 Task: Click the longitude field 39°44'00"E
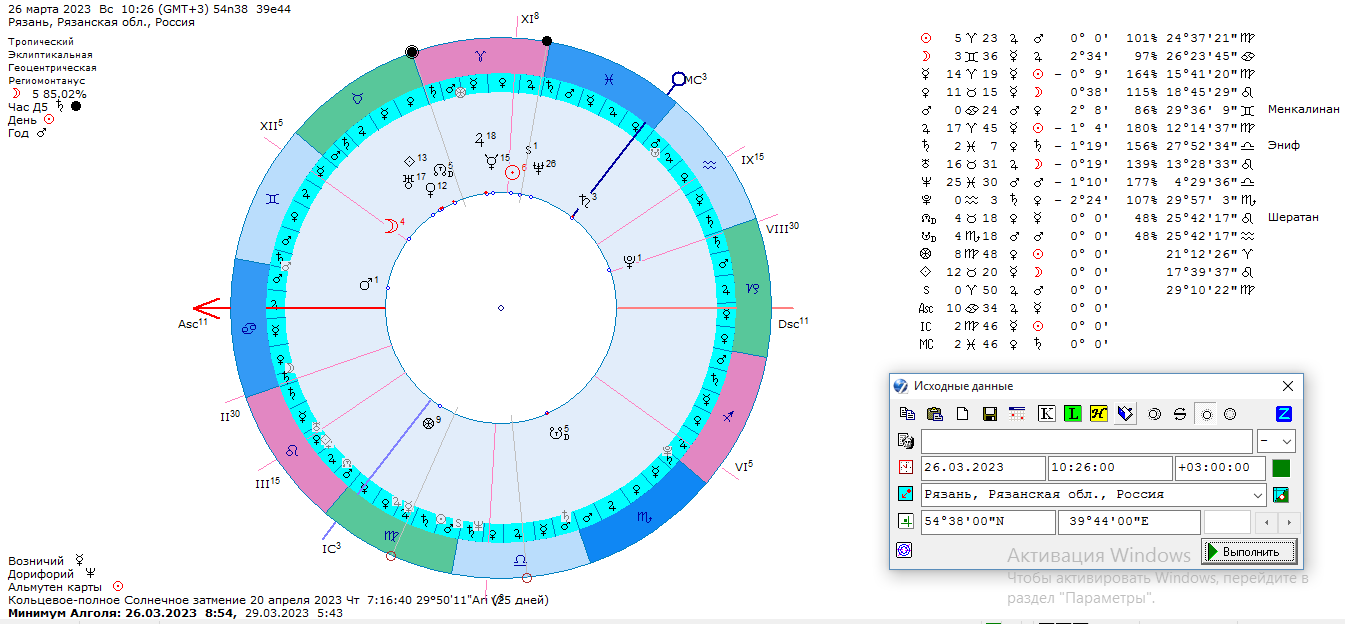tap(1129, 522)
